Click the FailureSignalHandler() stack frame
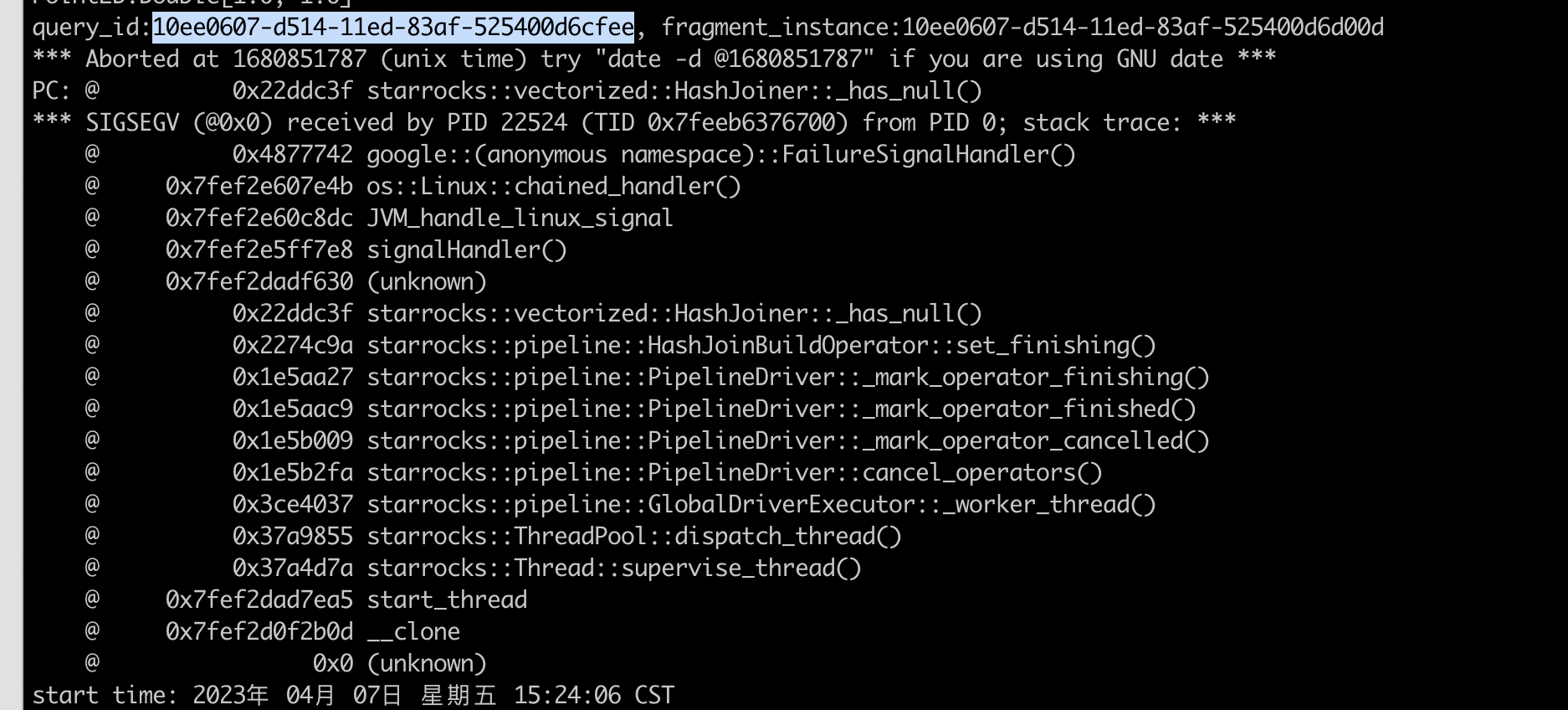The width and height of the screenshot is (1568, 710). (721, 155)
